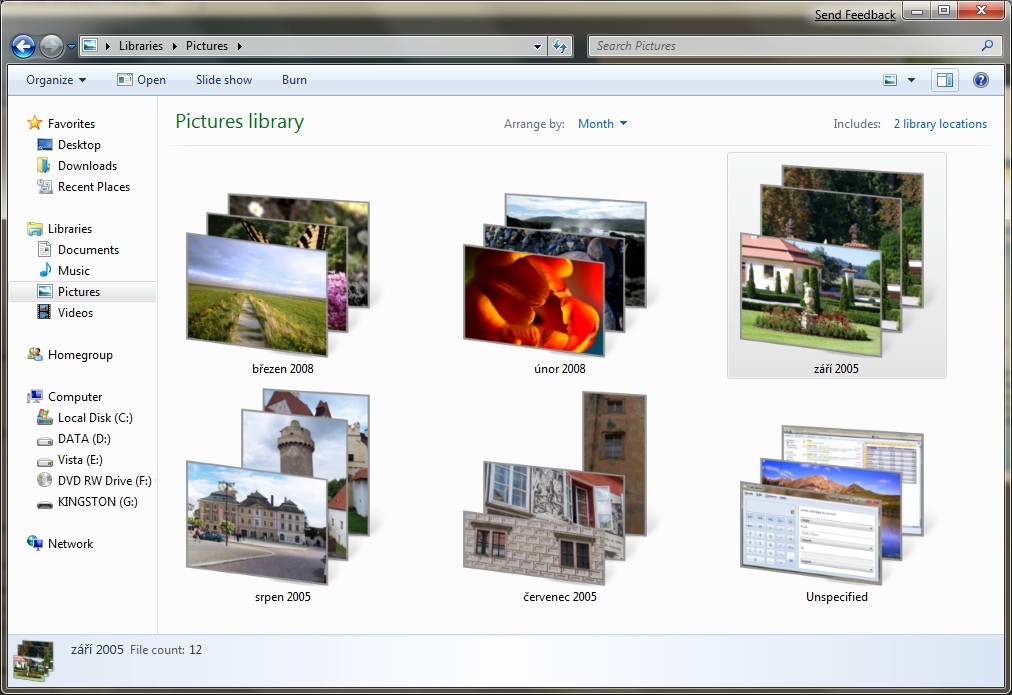Click the search magnifier icon
1012x695 pixels.
[x=987, y=46]
